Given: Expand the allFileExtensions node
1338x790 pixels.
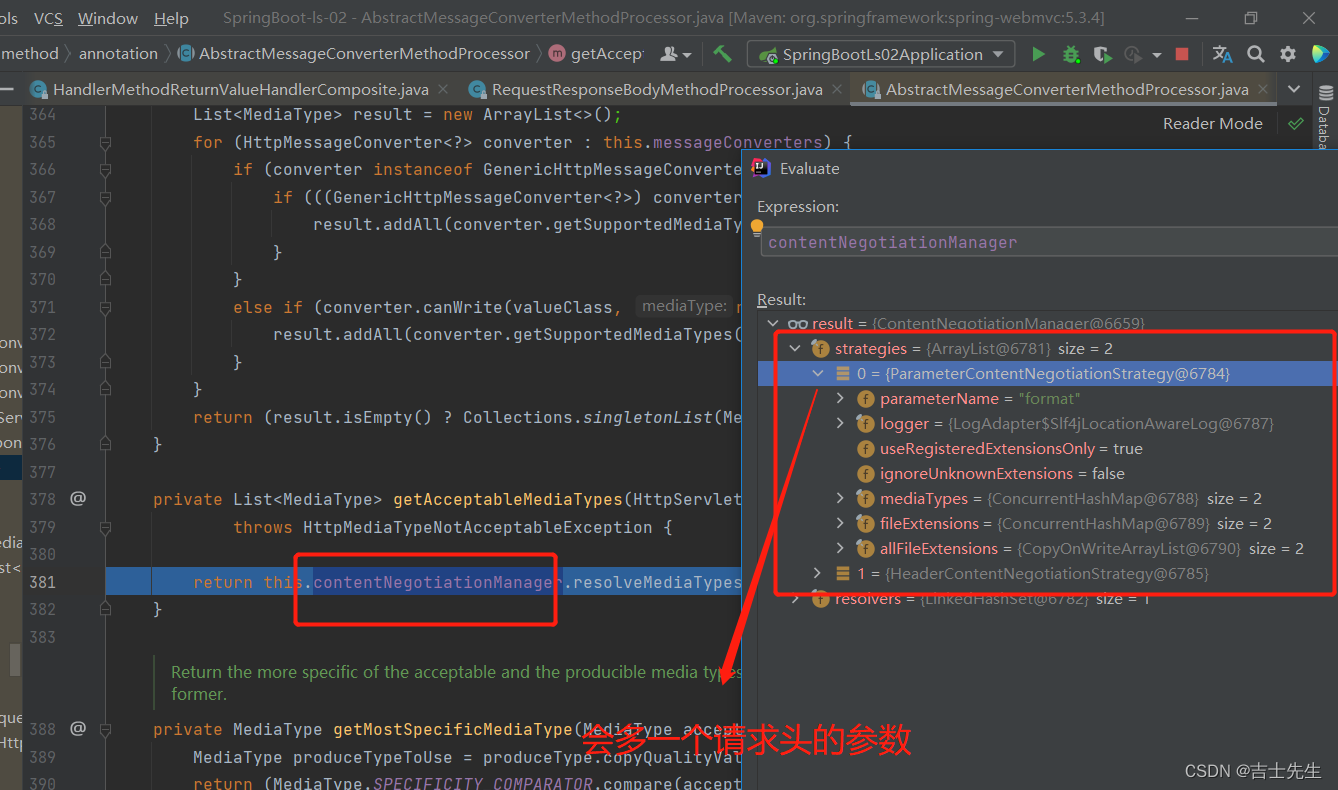Looking at the screenshot, I should (x=841, y=548).
